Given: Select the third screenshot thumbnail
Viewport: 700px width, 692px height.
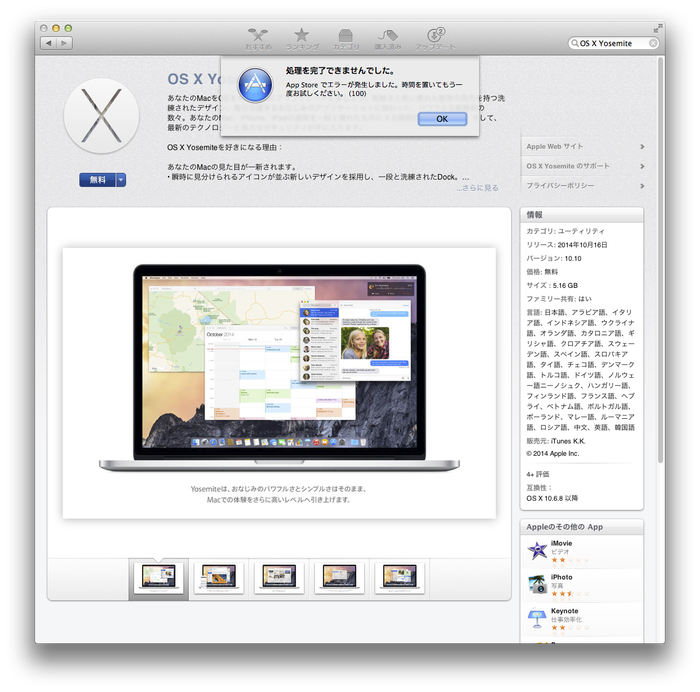Looking at the screenshot, I should (279, 578).
